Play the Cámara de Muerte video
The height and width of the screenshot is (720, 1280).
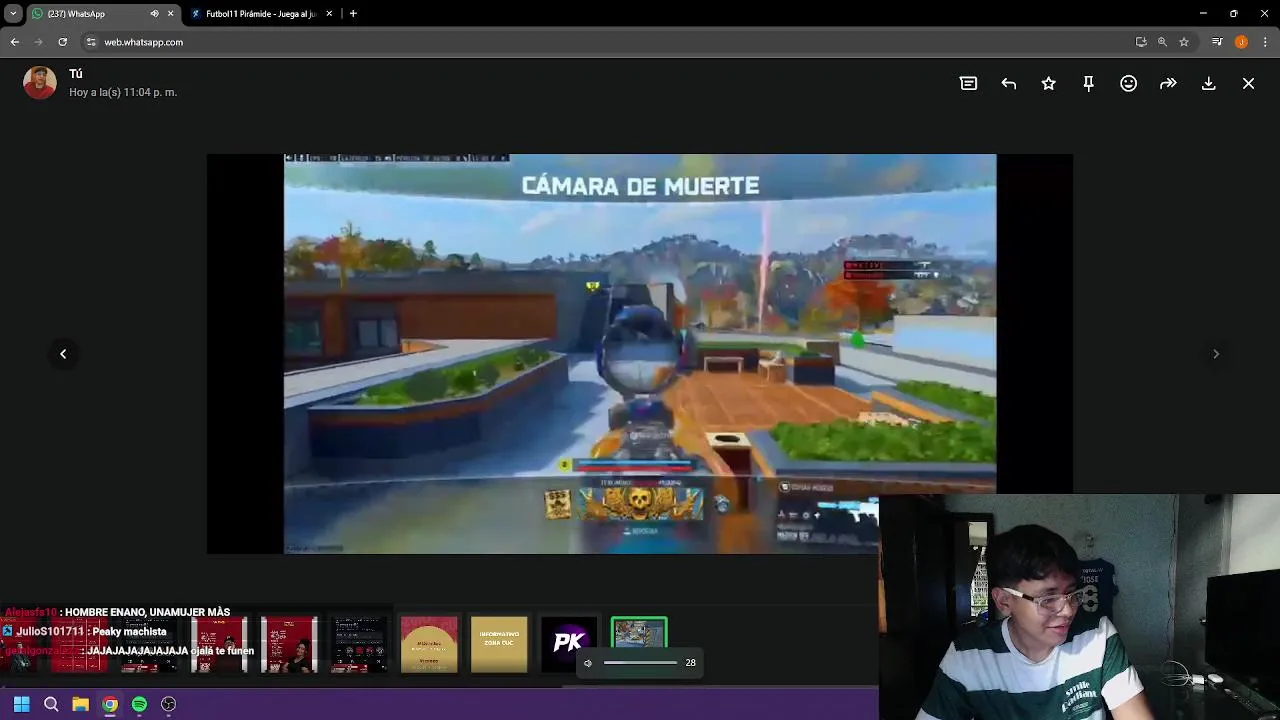tap(640, 354)
